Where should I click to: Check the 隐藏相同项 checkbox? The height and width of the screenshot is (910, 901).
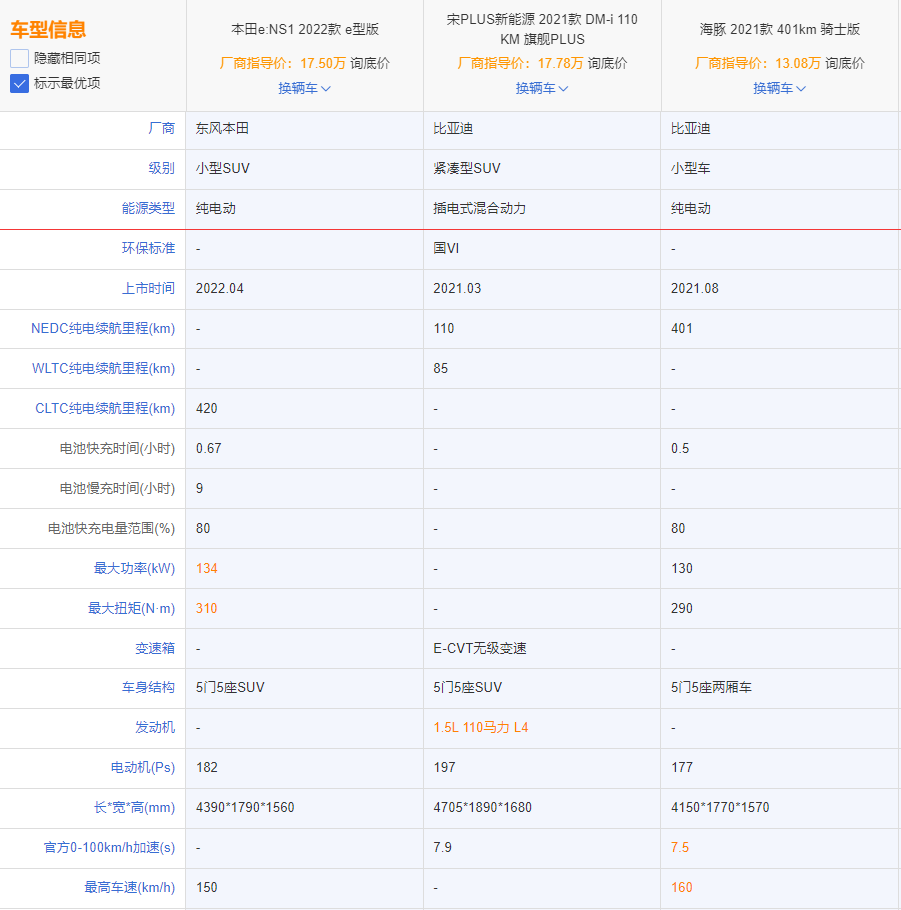19,58
